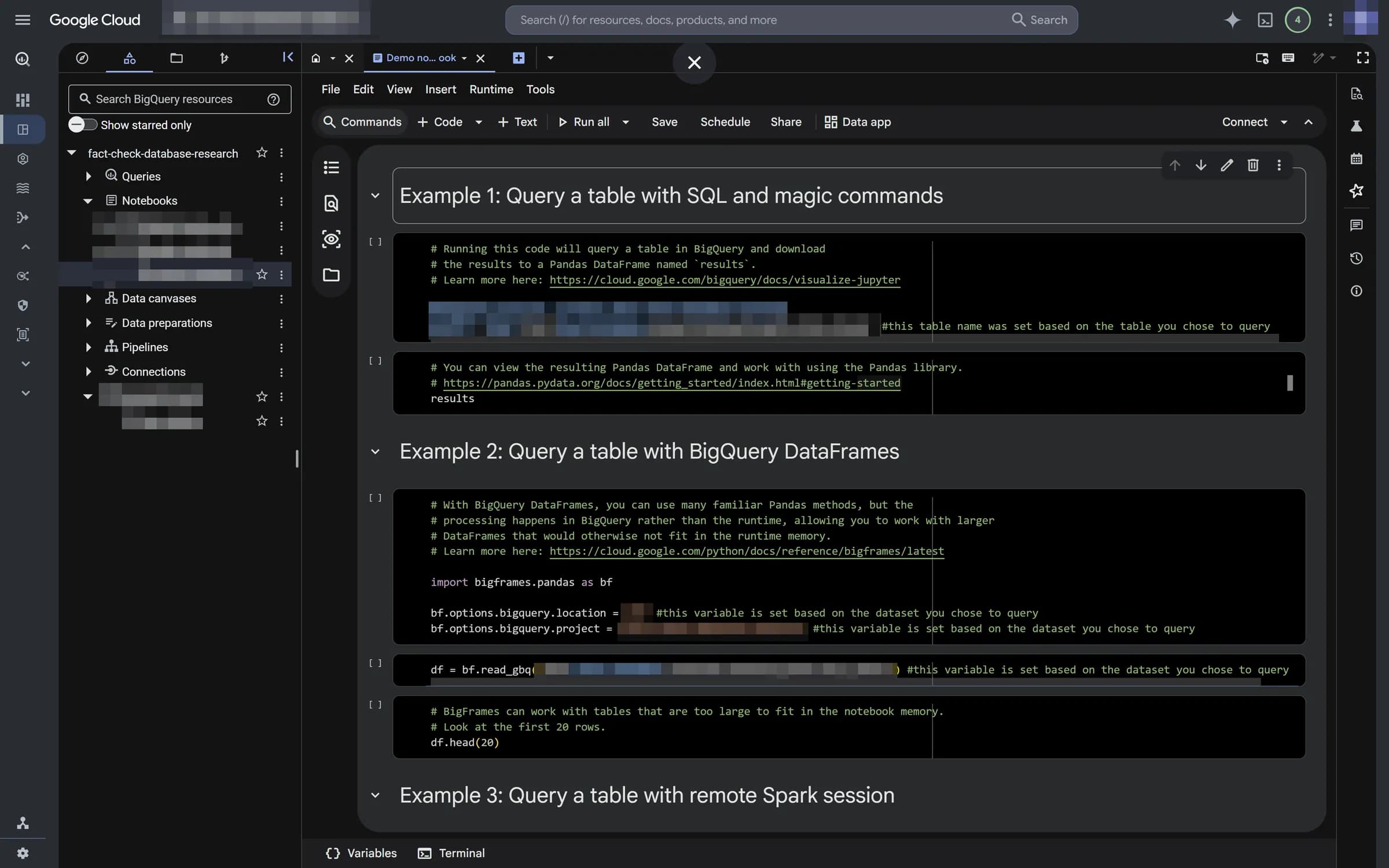Screen dimensions: 1389x868
Task: Open the Run all dropdown arrow
Action: click(626, 122)
